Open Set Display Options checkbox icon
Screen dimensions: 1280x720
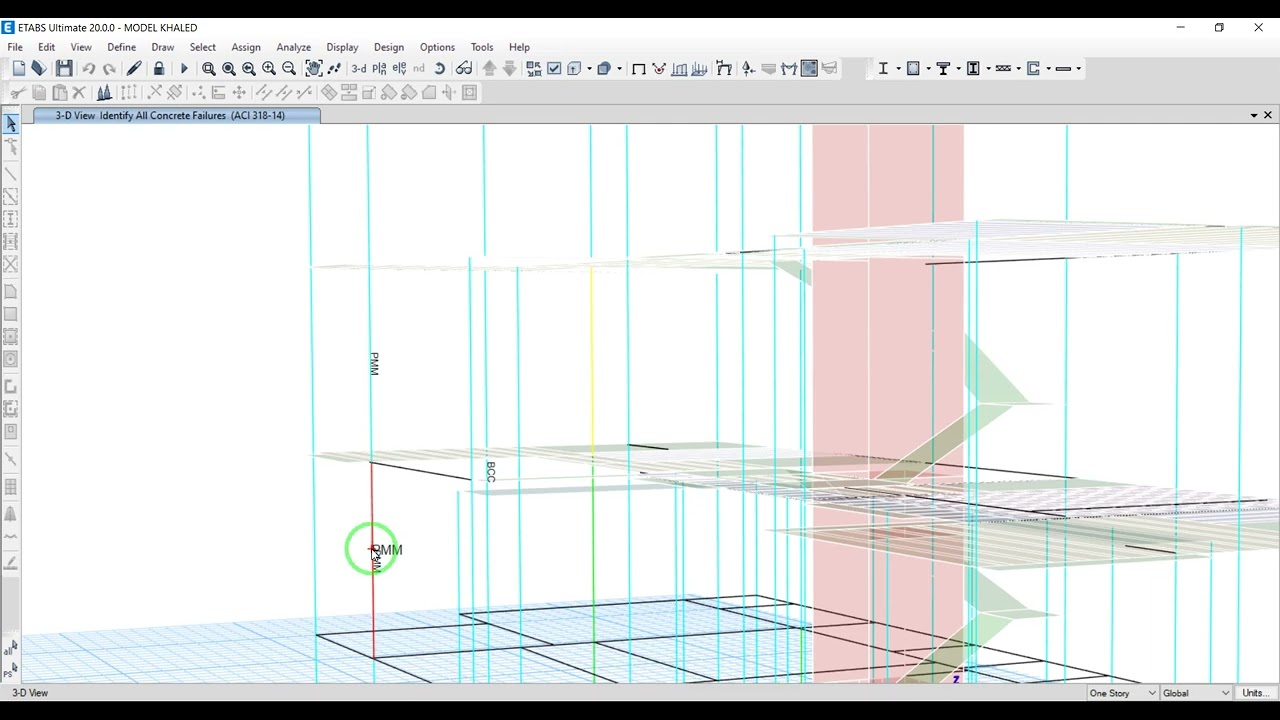(554, 68)
